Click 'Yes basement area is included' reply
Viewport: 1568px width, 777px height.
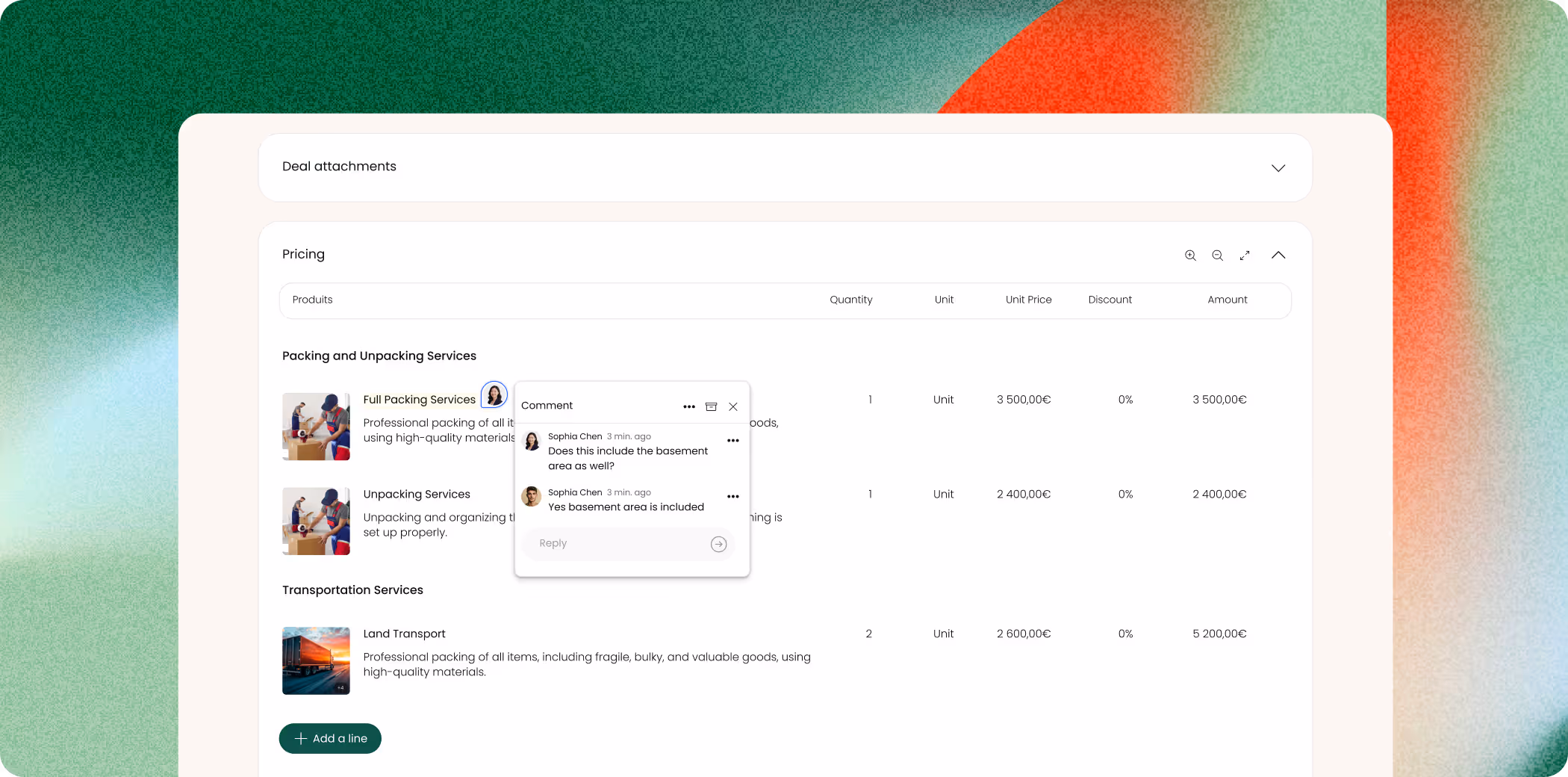point(626,507)
